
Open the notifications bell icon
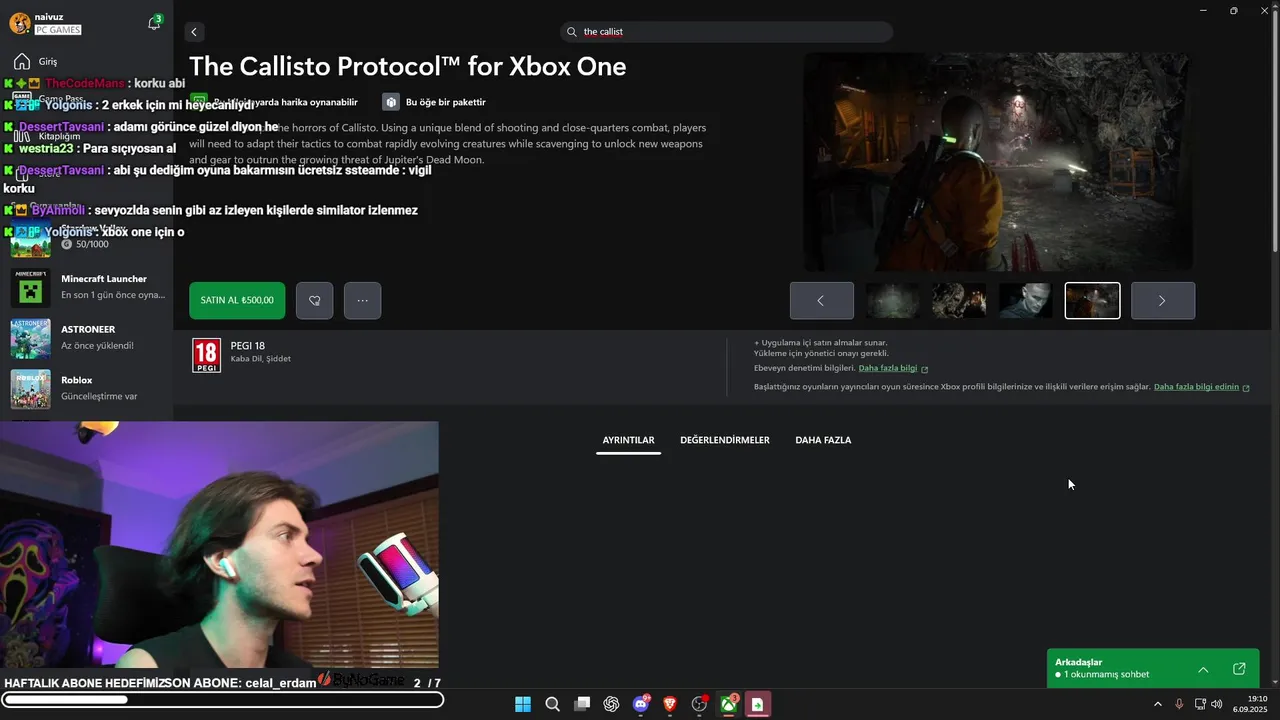coord(154,23)
